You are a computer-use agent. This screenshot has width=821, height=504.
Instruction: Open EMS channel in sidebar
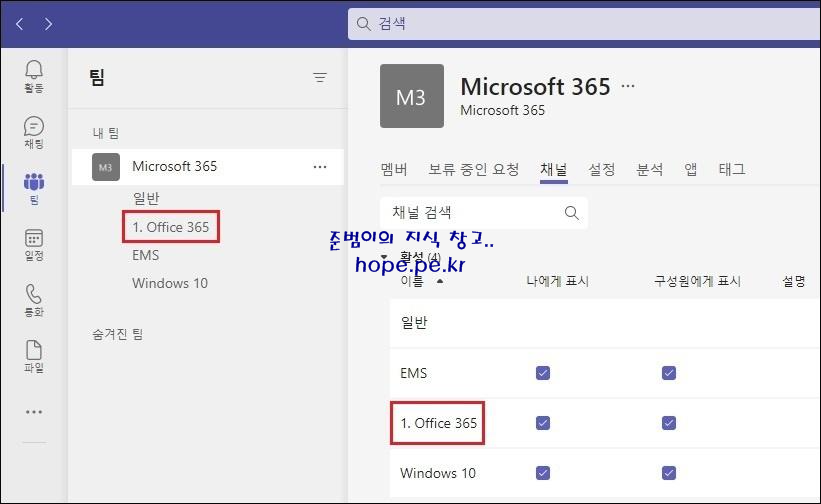click(x=146, y=255)
